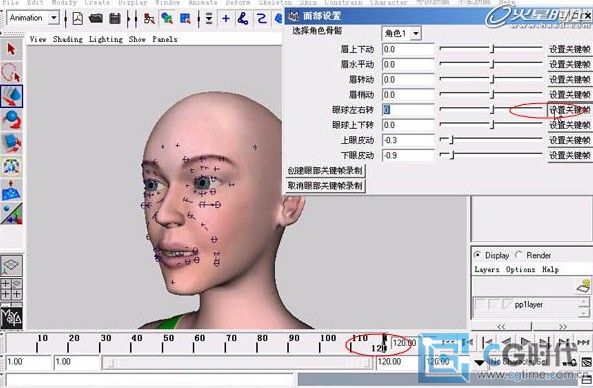Open the character set dropdown arrow

pos(479,362)
